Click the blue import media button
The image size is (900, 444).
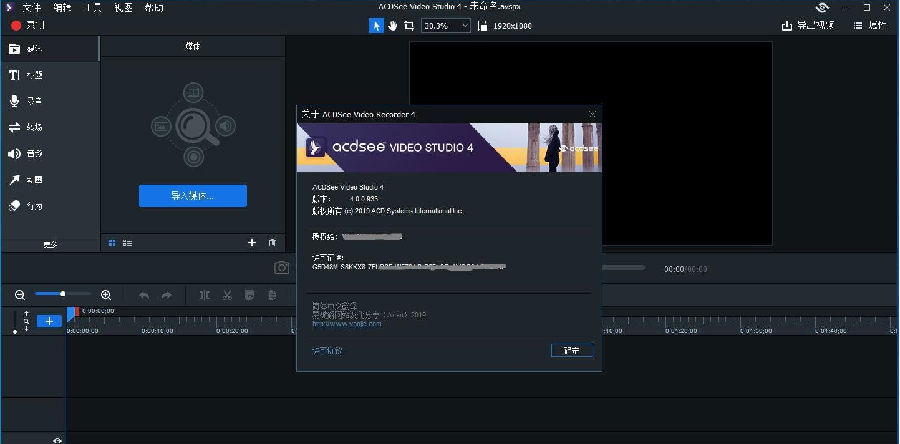coord(193,196)
